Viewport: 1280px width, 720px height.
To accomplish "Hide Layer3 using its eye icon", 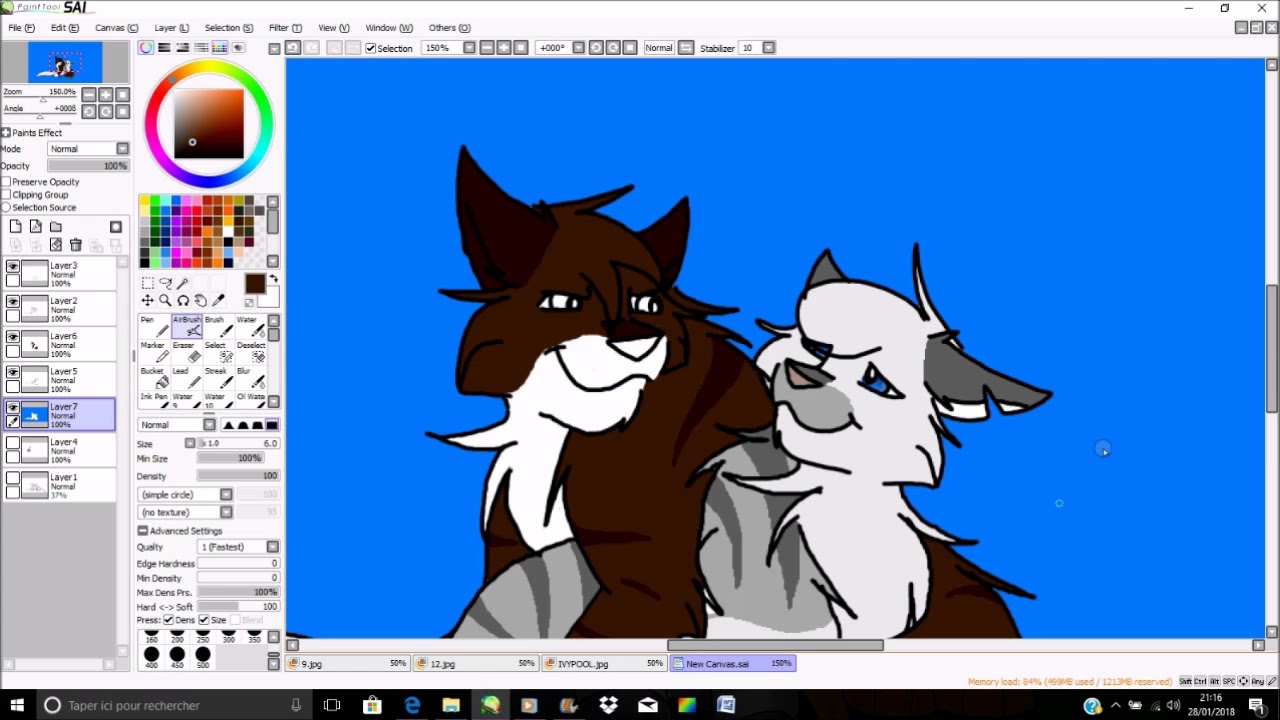I will 13,267.
